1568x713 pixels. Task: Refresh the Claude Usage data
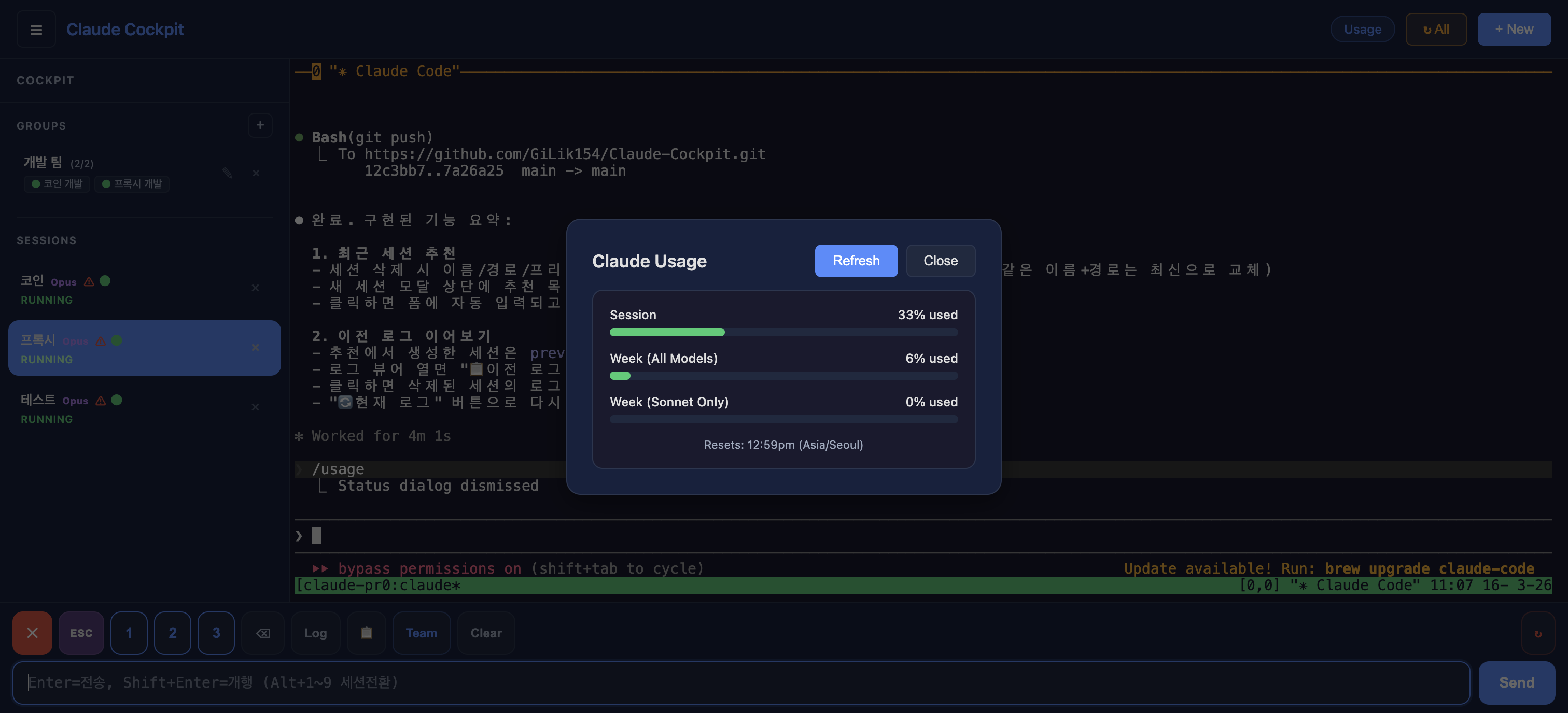(856, 261)
